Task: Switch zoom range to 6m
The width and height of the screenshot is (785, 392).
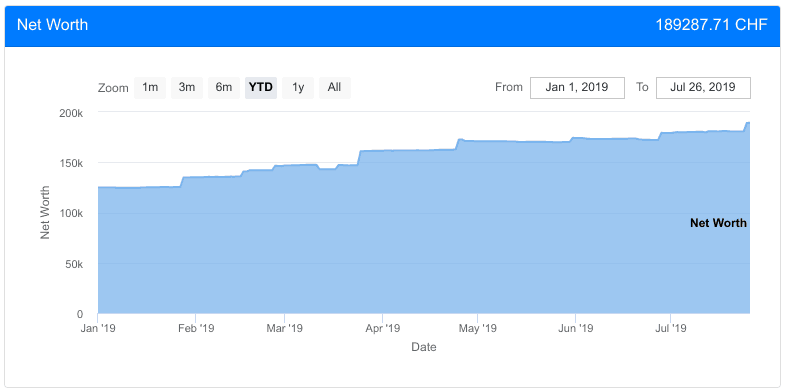Action: pos(224,88)
